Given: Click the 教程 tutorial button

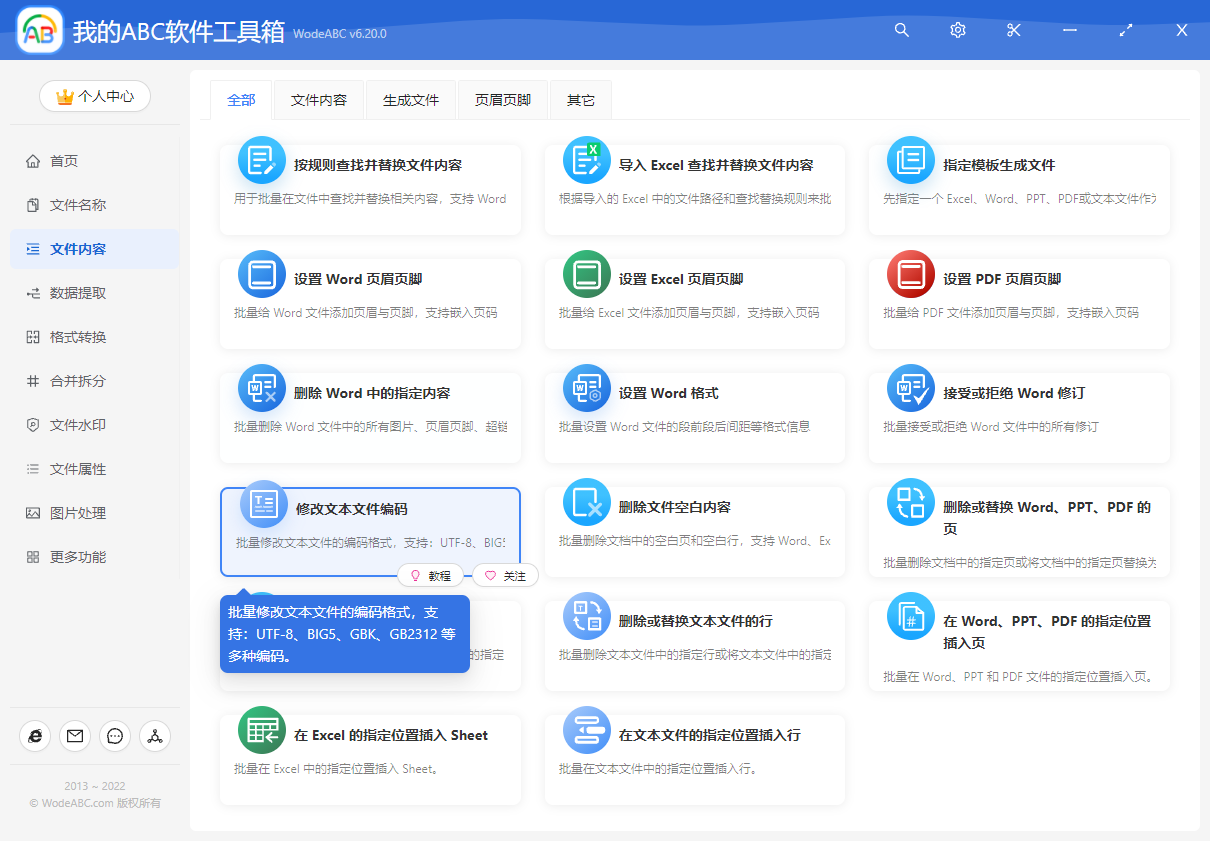Looking at the screenshot, I should click(431, 576).
